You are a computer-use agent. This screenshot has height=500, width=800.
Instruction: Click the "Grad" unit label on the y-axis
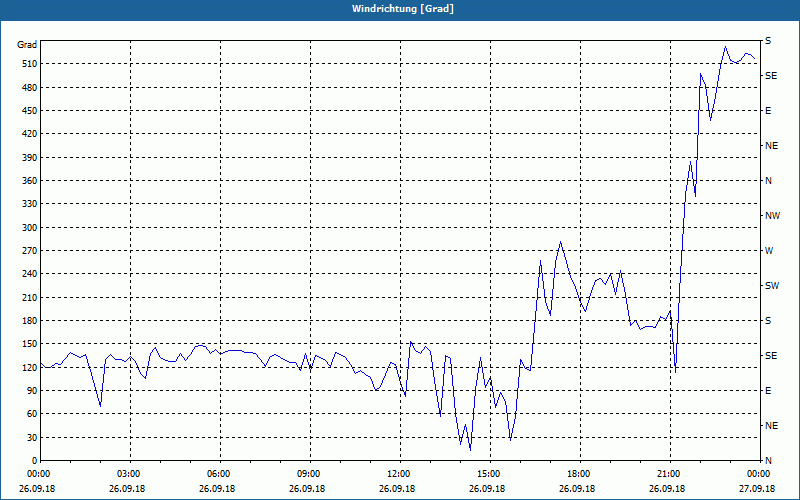point(27,45)
